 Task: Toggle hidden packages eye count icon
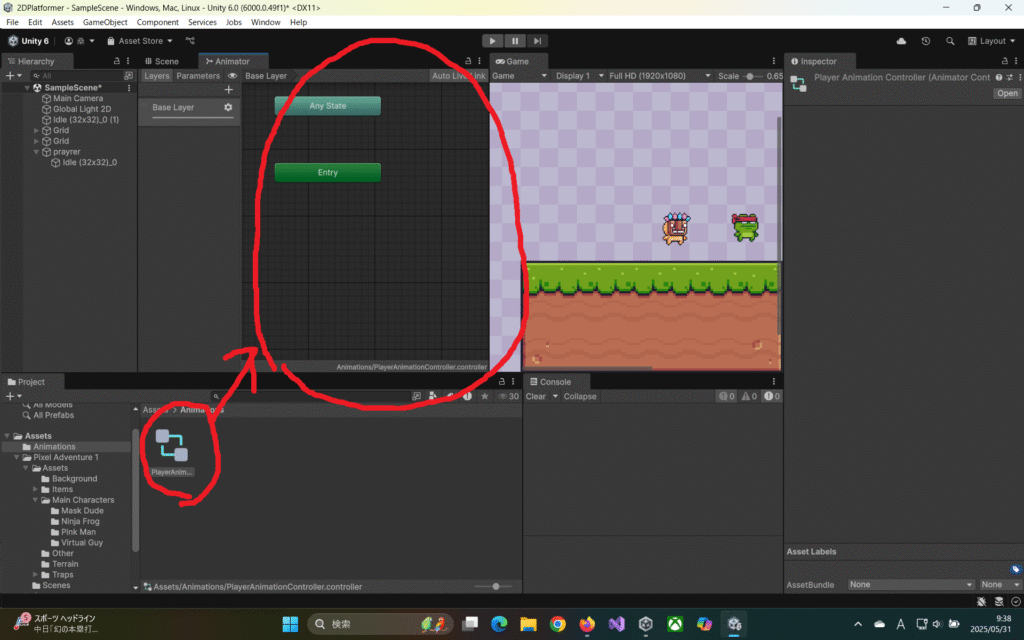coord(509,396)
